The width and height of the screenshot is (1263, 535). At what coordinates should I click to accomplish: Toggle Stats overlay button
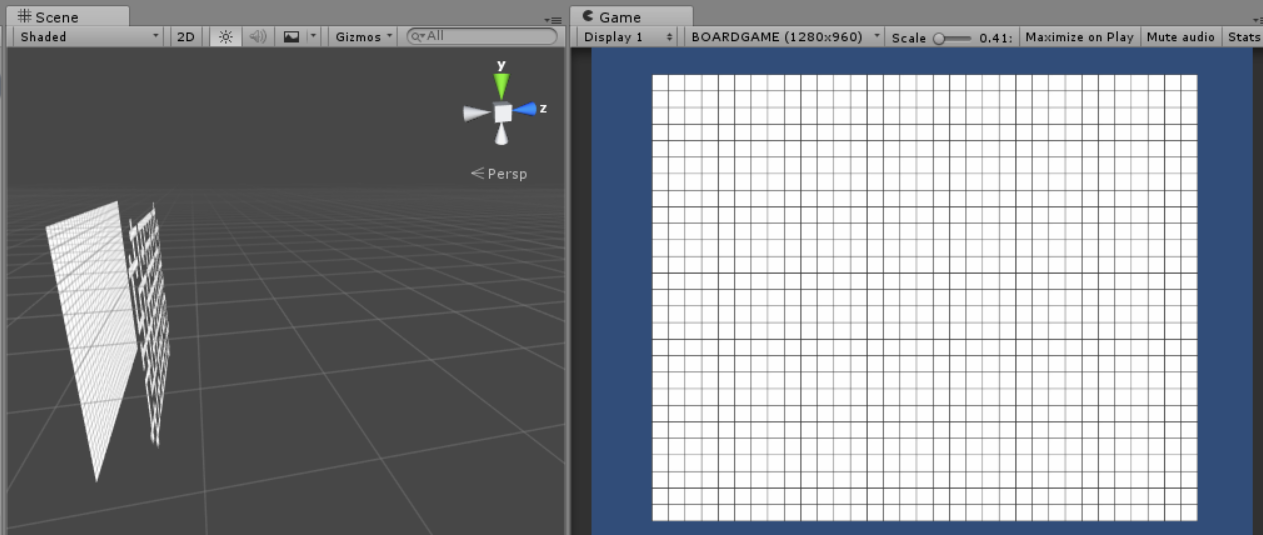pos(1243,37)
